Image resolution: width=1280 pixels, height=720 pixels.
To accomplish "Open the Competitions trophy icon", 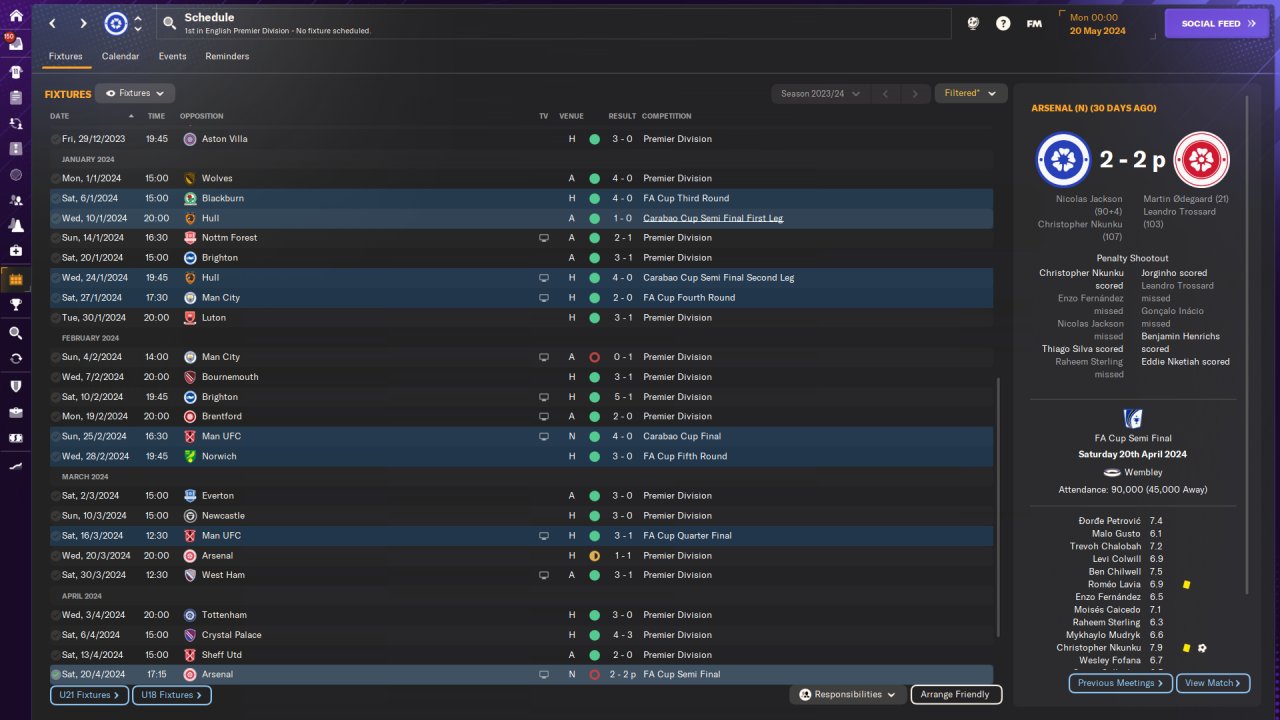I will (x=15, y=305).
